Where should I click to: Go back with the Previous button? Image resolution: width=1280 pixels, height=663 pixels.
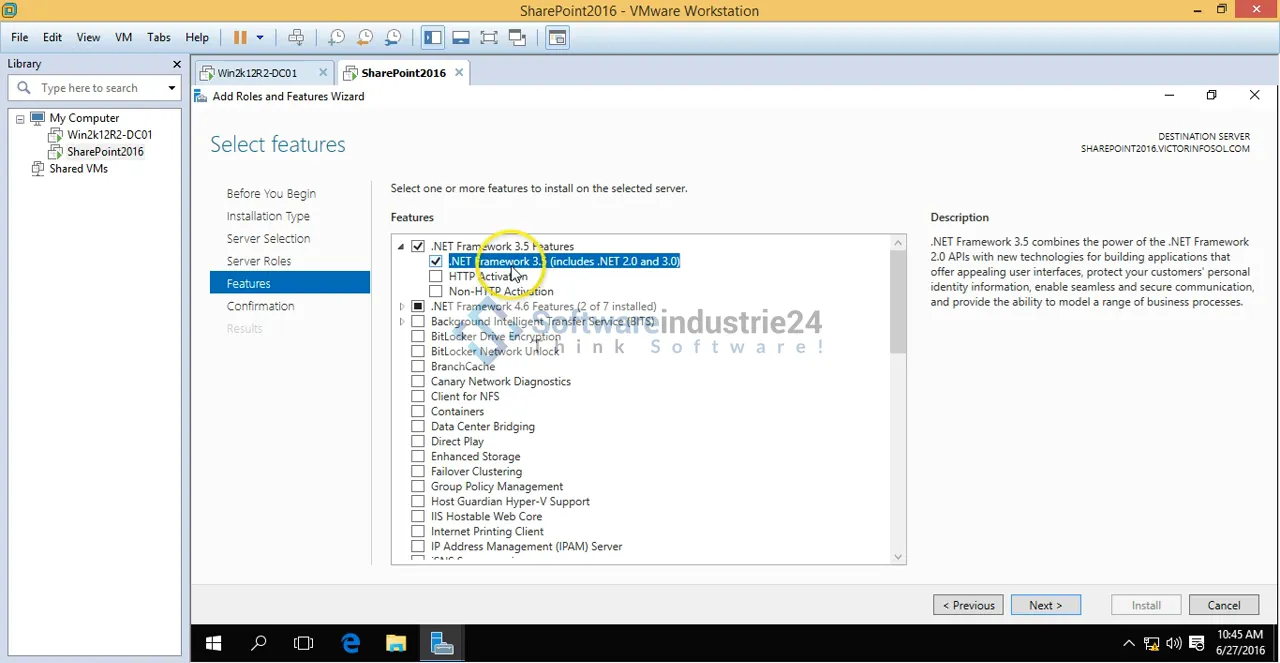pos(968,605)
